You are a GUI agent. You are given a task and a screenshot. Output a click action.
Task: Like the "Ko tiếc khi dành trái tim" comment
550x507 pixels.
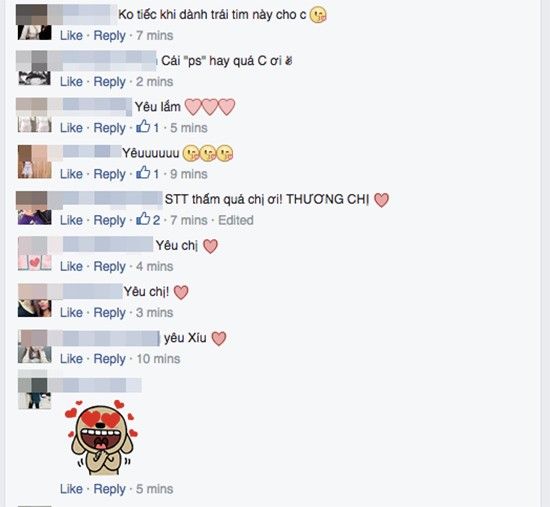(71, 35)
